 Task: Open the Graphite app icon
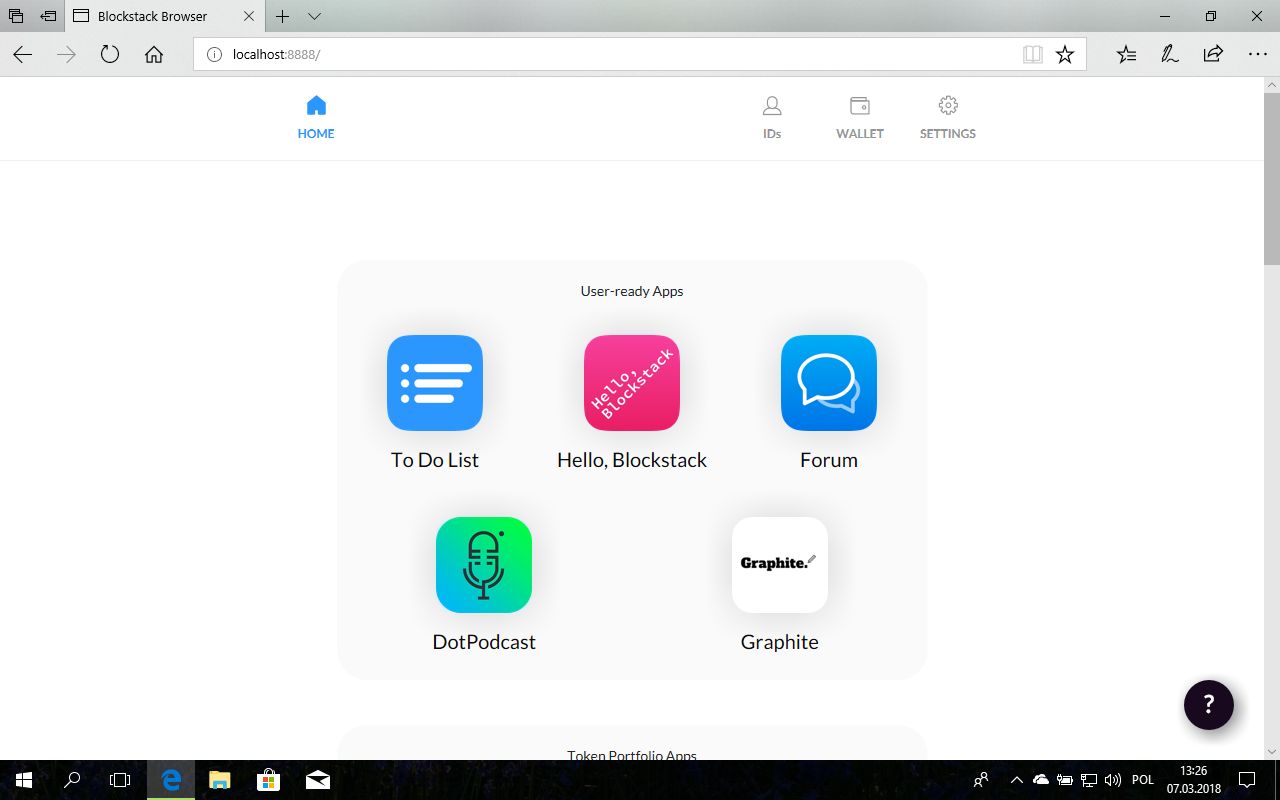pos(780,565)
